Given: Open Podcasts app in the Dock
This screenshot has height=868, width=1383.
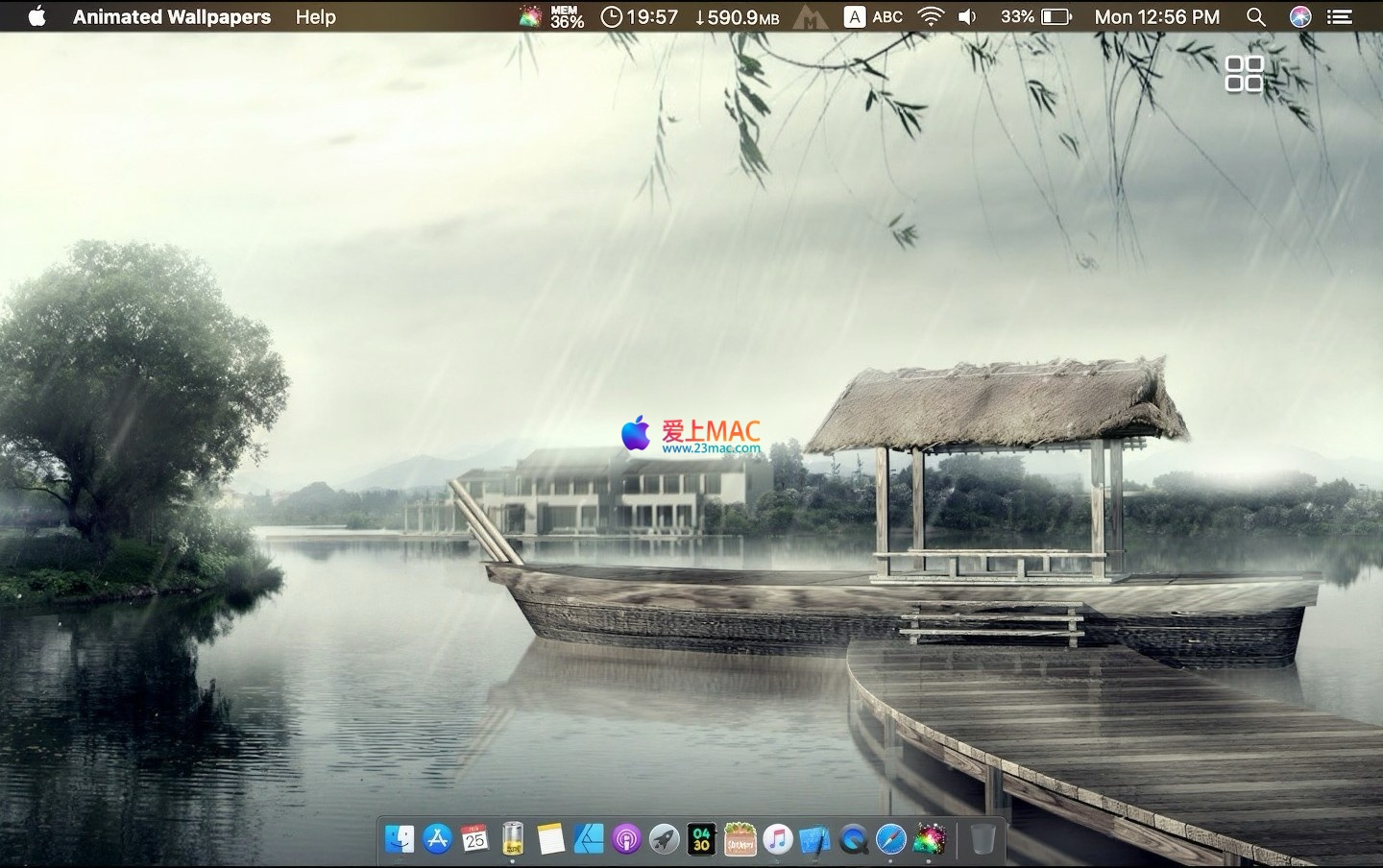Looking at the screenshot, I should pyautogui.click(x=626, y=839).
